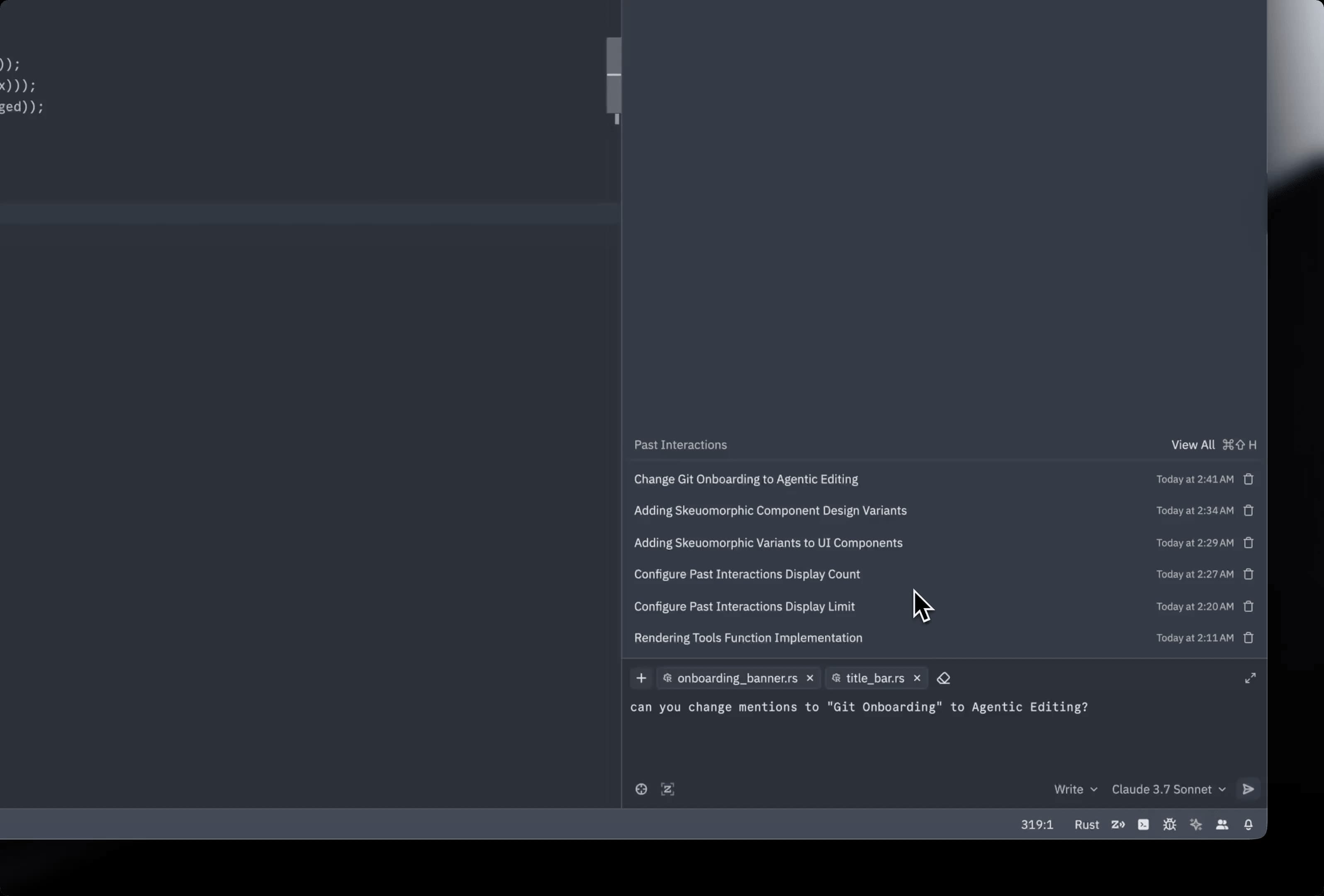Image resolution: width=1324 pixels, height=896 pixels.
Task: Open Adding Skeuomorphic Component Design Variants thread
Action: 770,510
